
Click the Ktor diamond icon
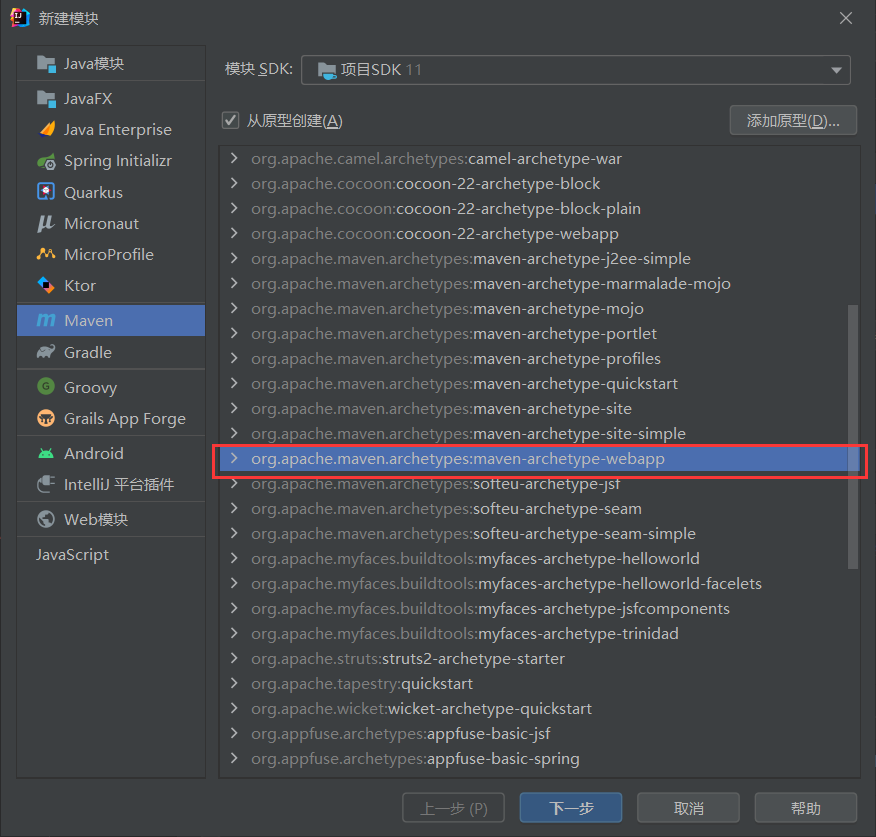click(x=46, y=285)
